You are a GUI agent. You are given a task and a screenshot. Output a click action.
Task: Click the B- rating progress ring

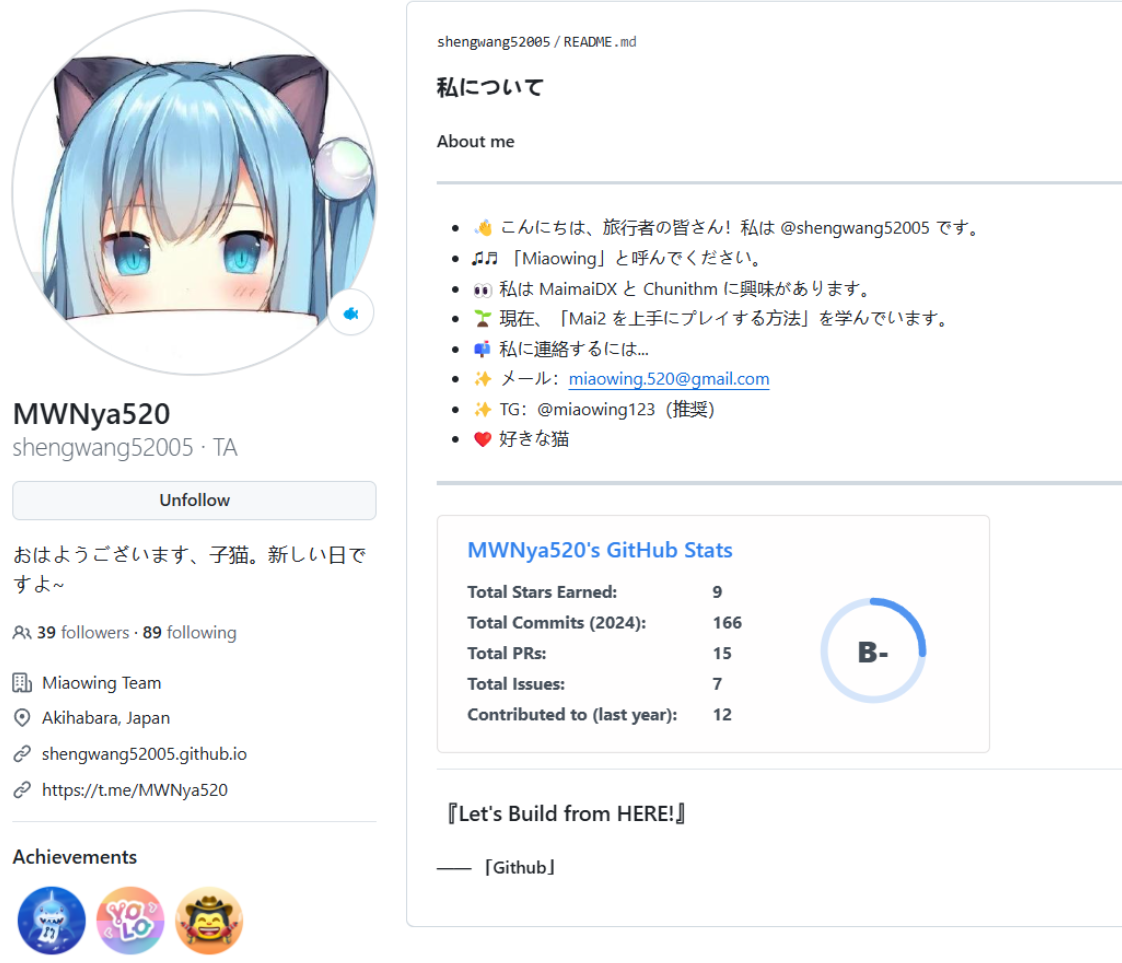[873, 649]
